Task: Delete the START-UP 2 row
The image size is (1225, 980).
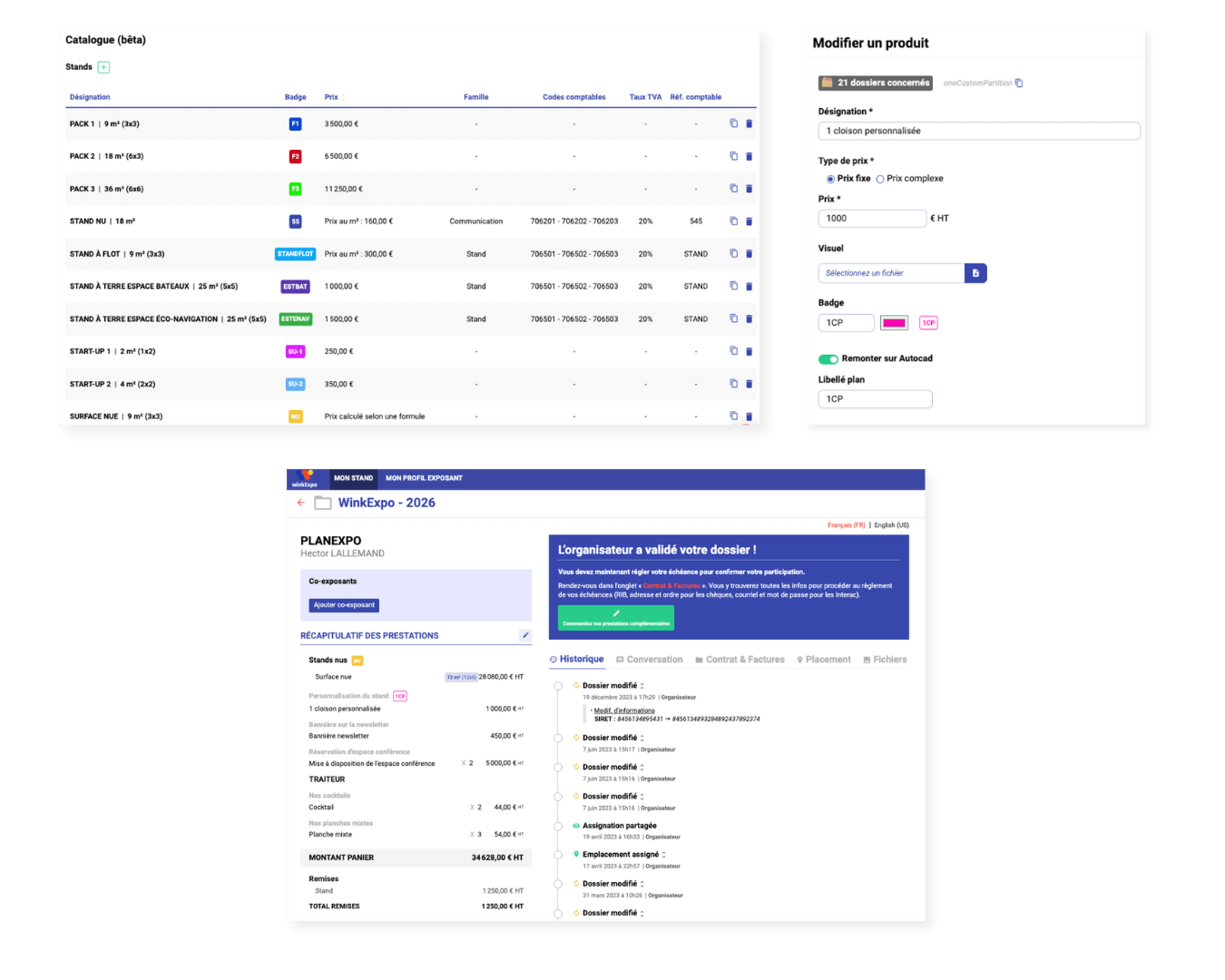Action: [749, 384]
